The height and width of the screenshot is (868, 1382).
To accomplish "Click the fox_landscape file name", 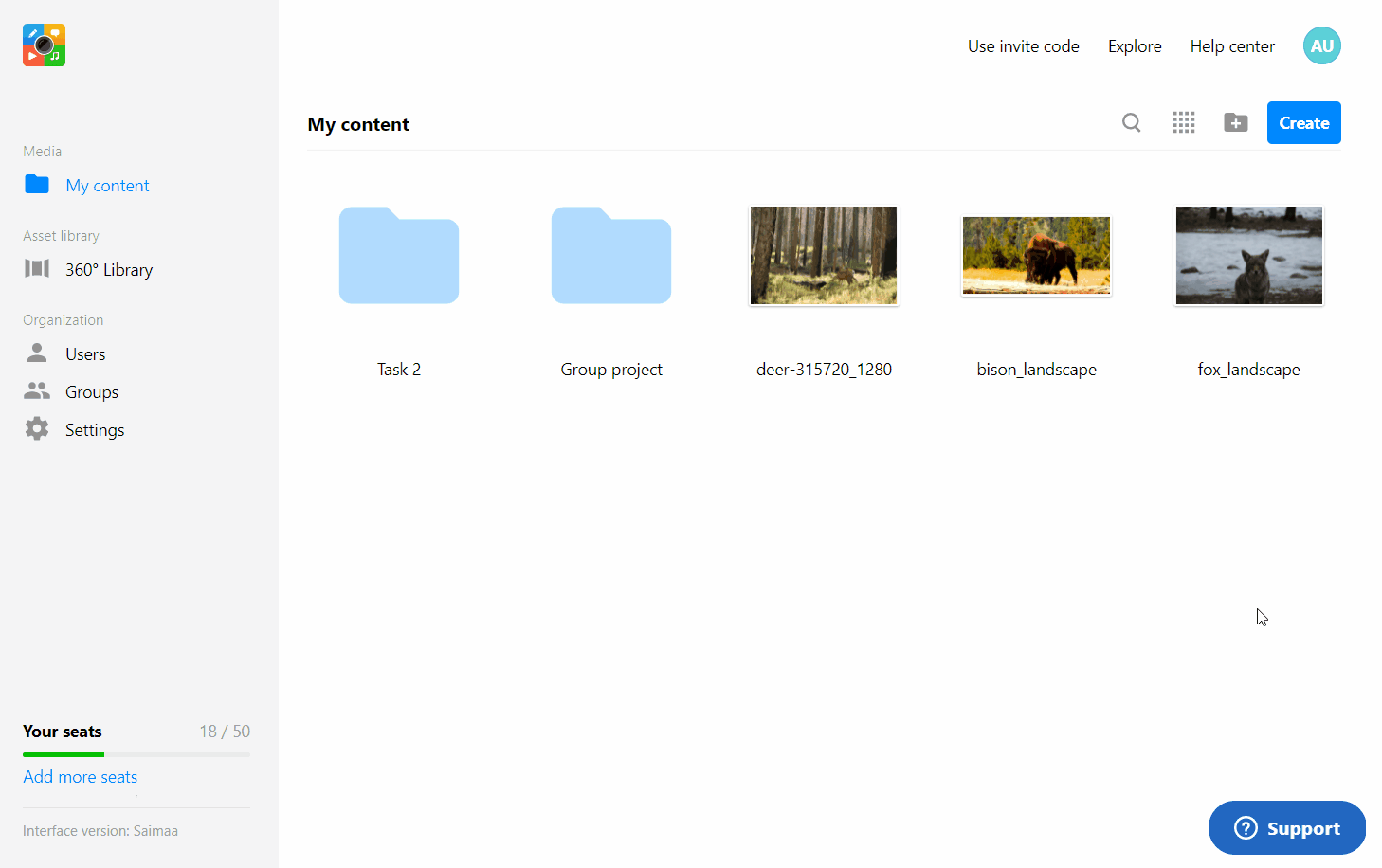I will pos(1249,370).
